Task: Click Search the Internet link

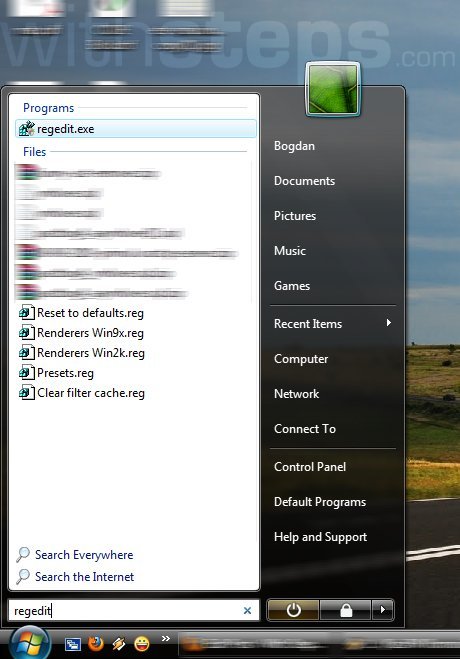Action: pos(84,577)
